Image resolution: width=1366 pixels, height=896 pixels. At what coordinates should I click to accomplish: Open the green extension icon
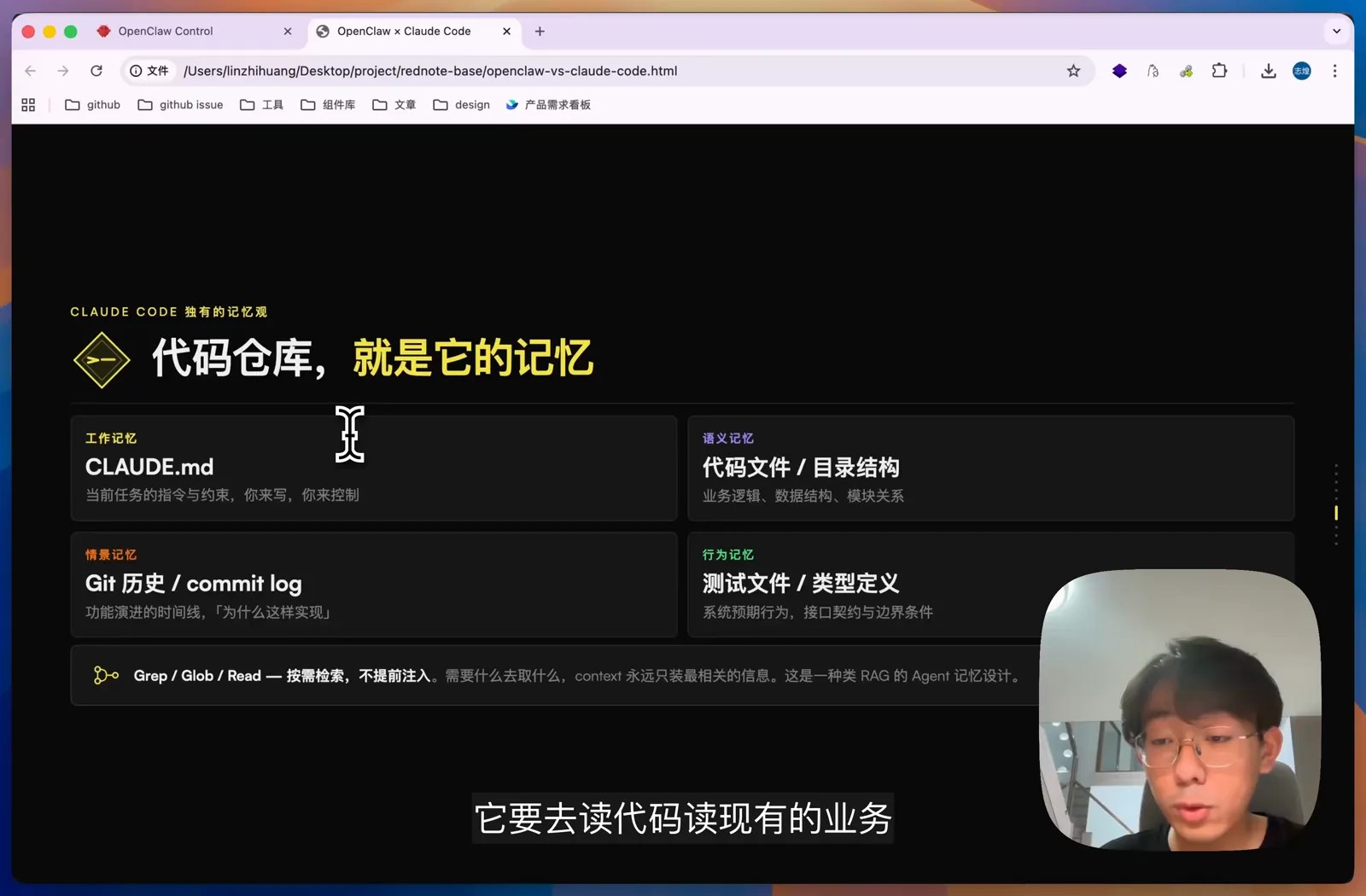pyautogui.click(x=1186, y=71)
